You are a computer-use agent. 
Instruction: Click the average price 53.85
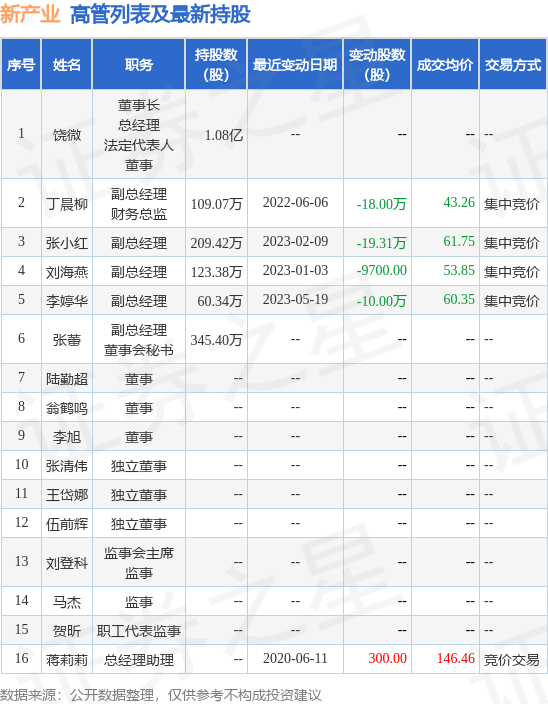tap(459, 270)
